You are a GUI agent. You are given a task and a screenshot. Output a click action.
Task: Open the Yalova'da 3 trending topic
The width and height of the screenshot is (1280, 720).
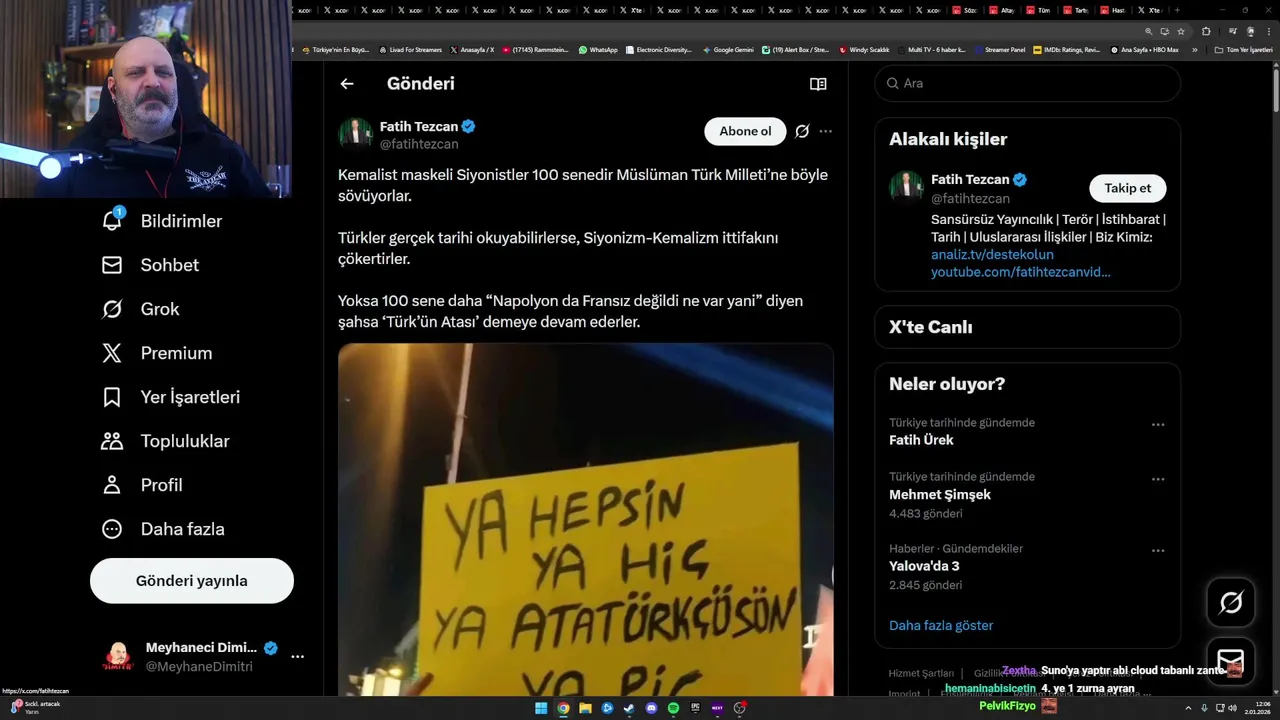(x=924, y=566)
